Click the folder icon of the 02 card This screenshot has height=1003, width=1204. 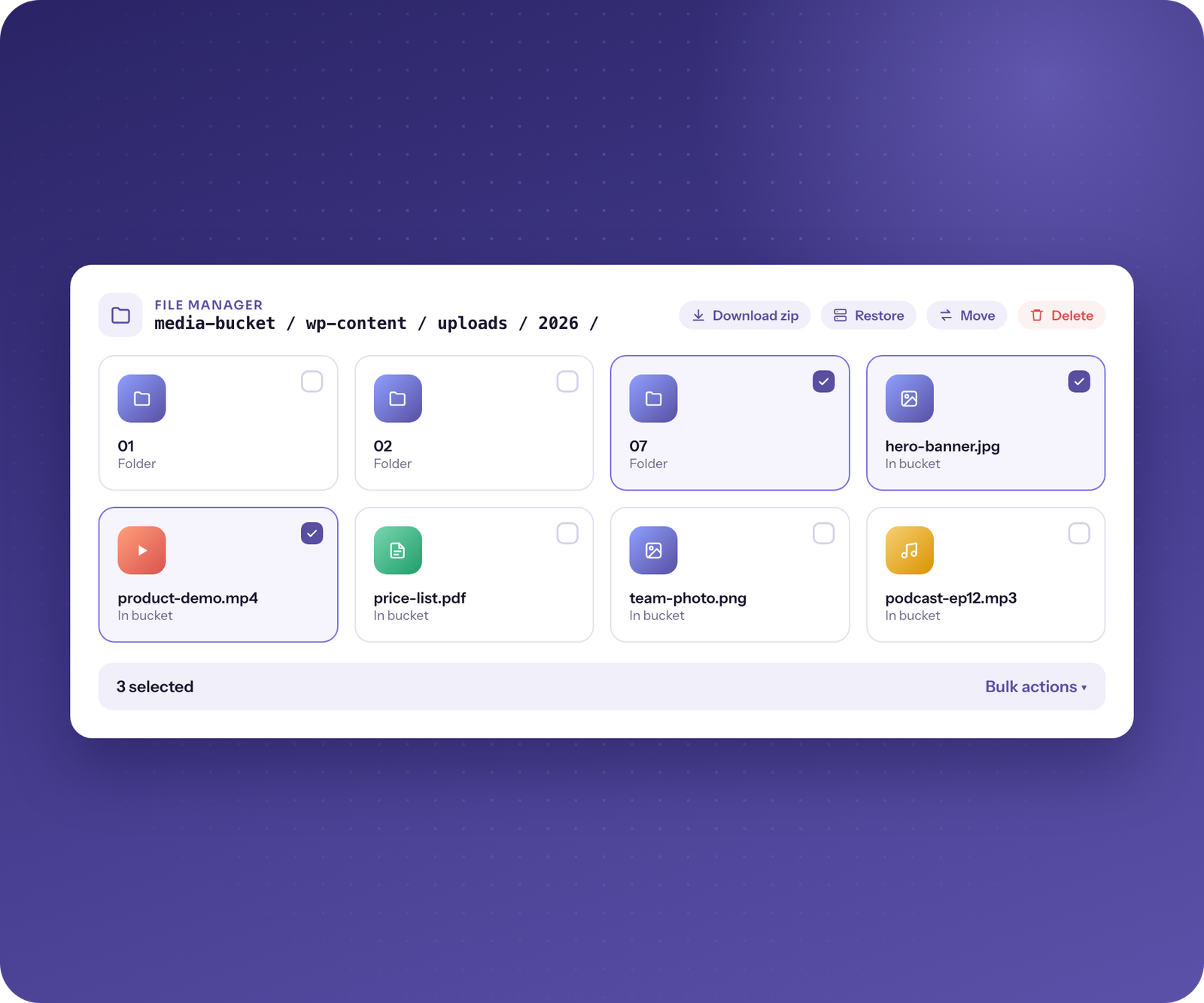[x=397, y=398]
